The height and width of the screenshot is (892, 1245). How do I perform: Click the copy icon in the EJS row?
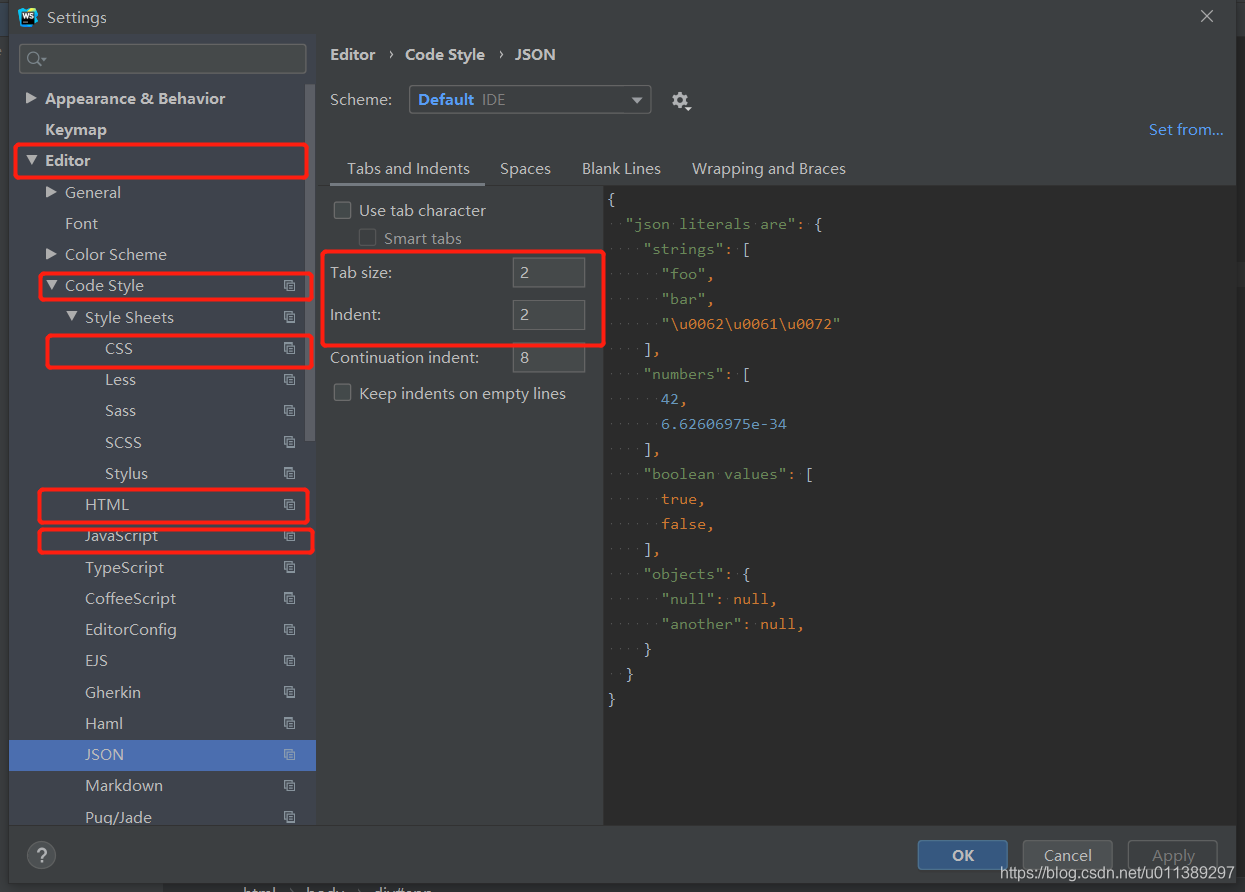click(289, 661)
